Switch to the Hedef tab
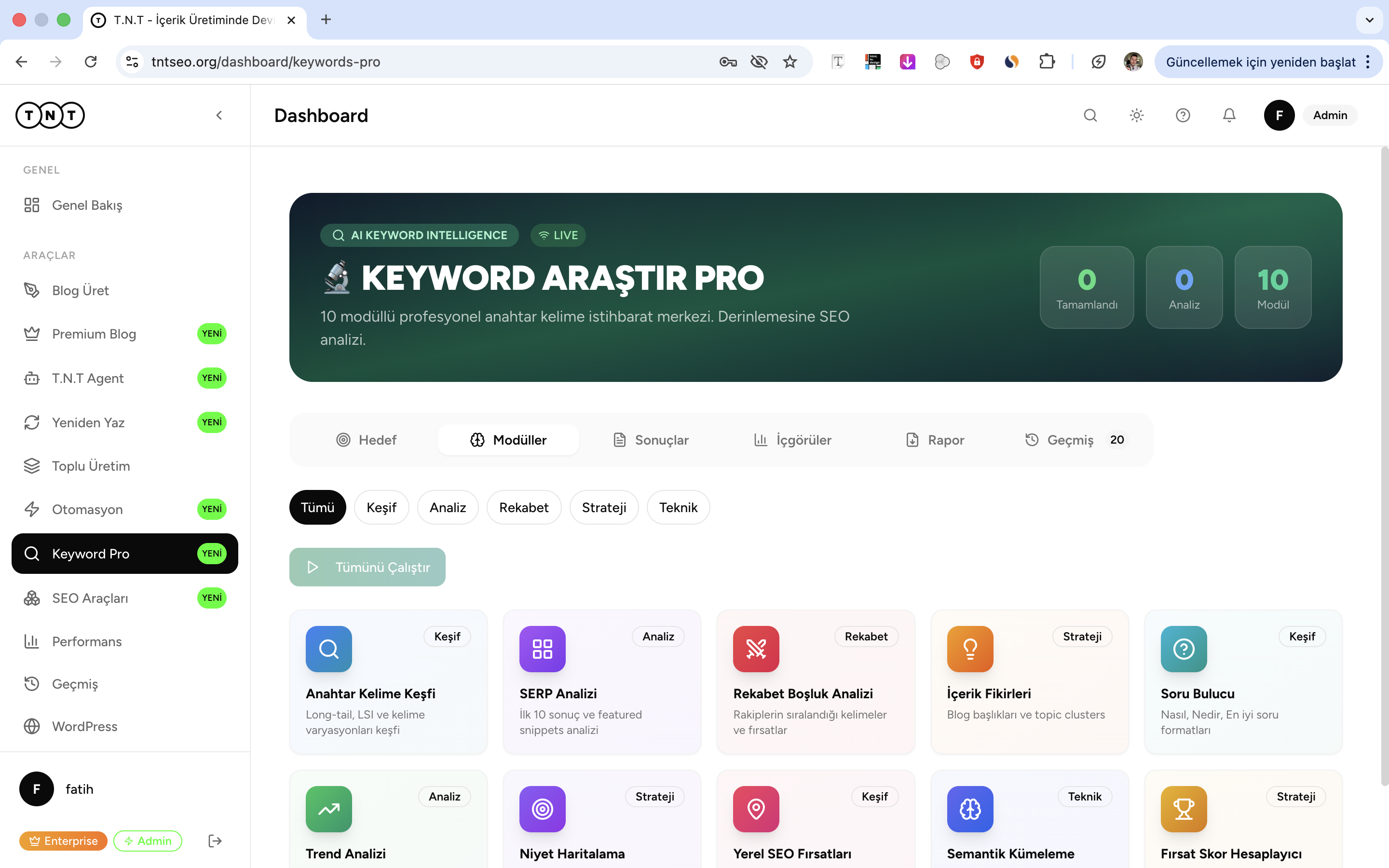 [366, 440]
